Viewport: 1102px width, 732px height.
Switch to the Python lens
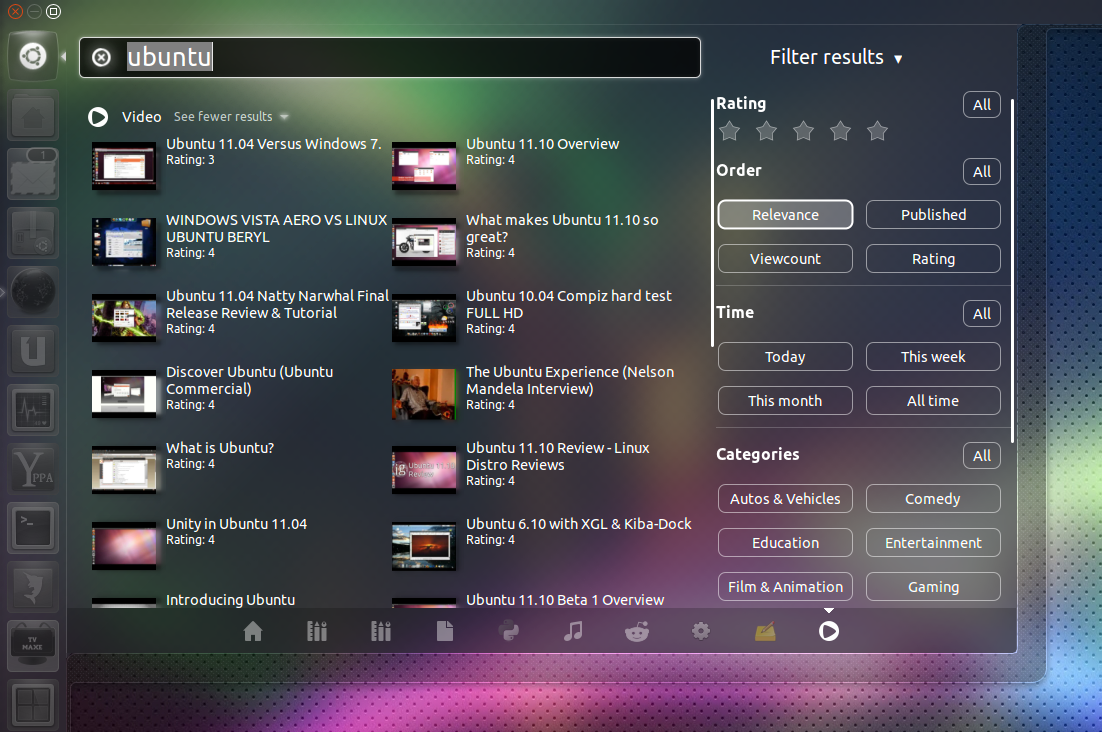pyautogui.click(x=509, y=631)
